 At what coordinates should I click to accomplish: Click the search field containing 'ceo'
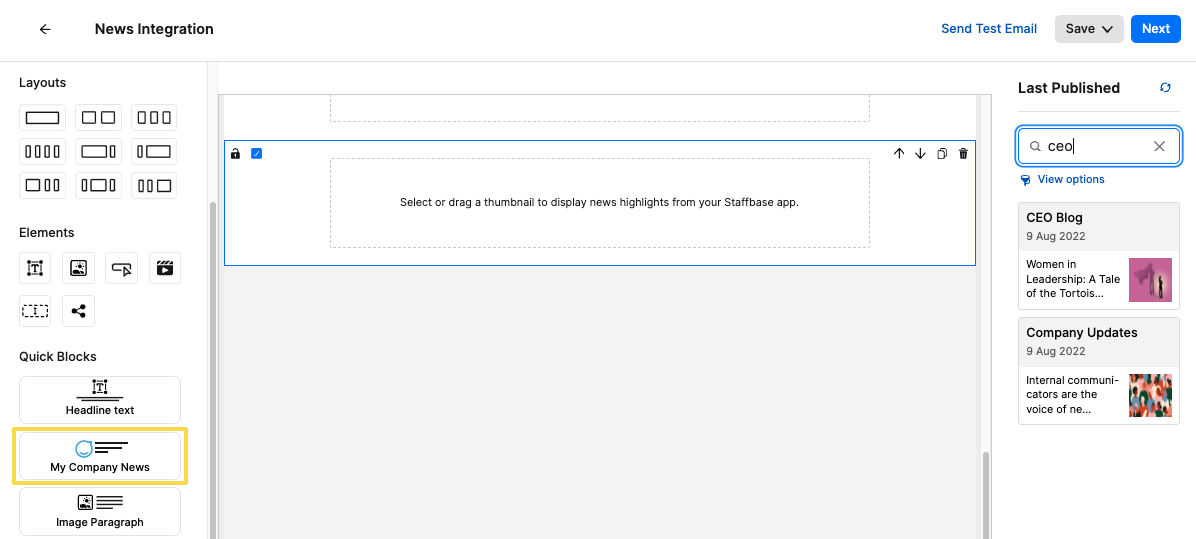(1099, 146)
